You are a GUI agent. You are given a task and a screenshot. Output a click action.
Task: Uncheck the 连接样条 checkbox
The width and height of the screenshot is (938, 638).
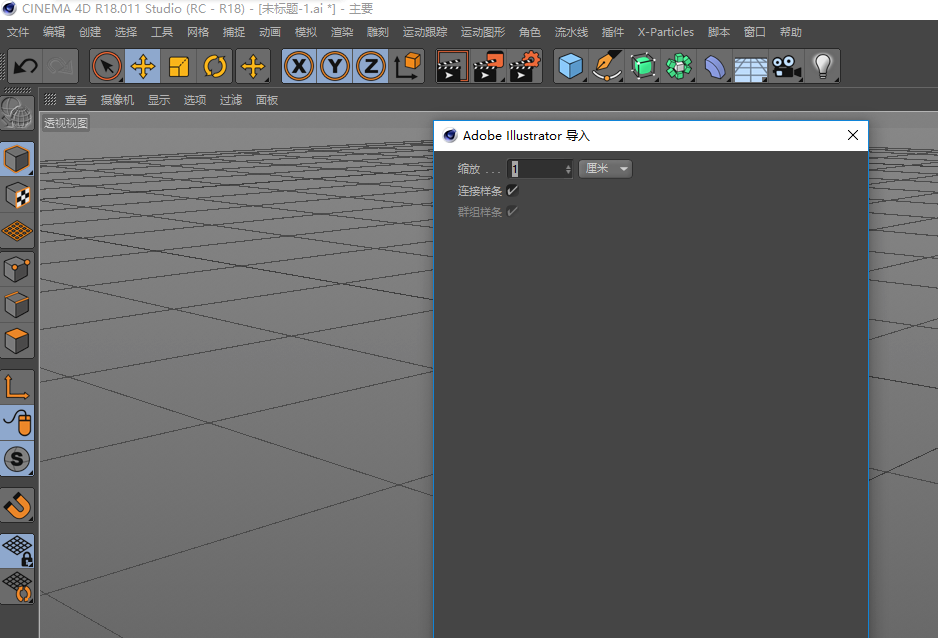tap(512, 190)
